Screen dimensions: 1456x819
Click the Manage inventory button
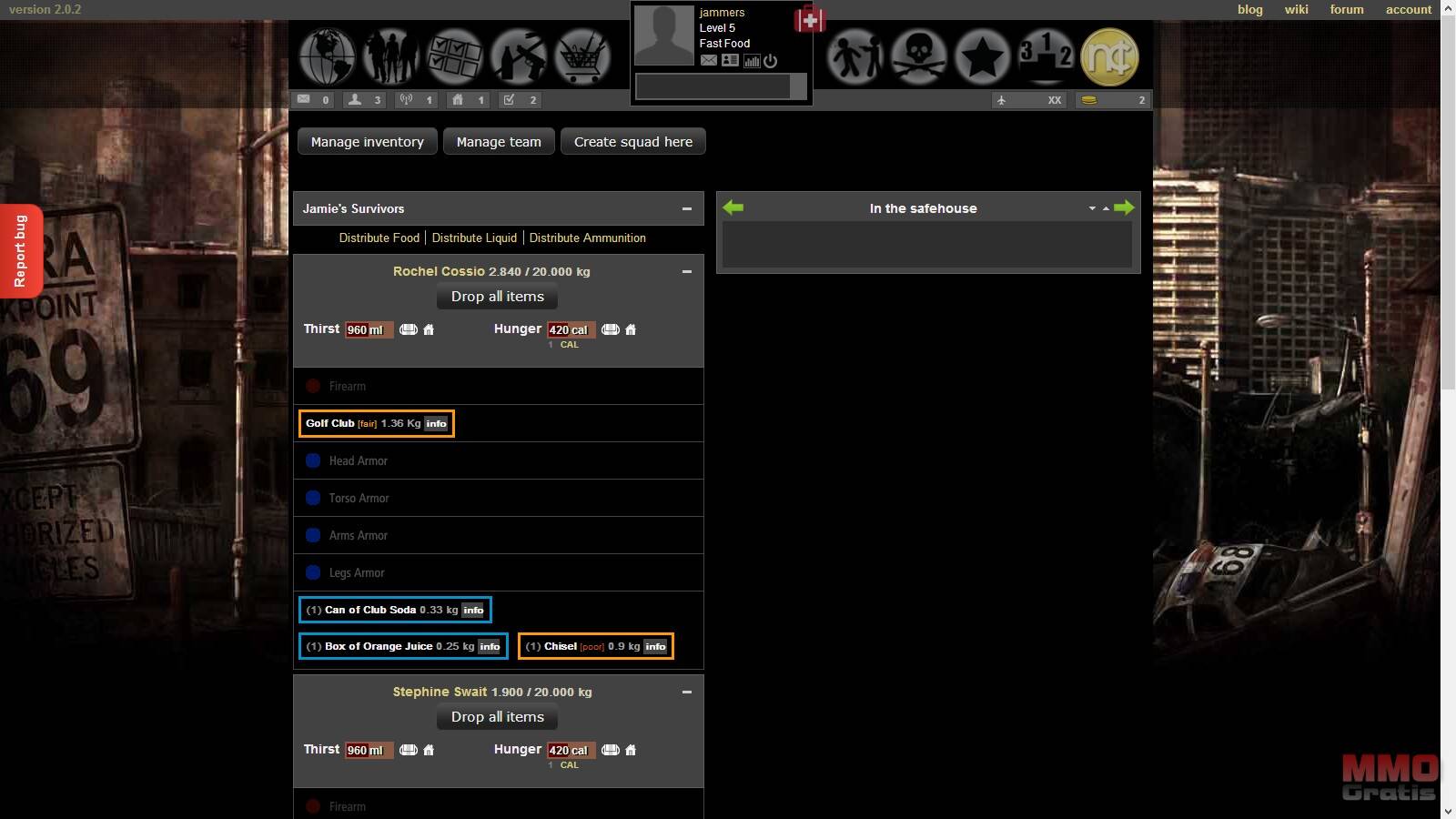367,142
